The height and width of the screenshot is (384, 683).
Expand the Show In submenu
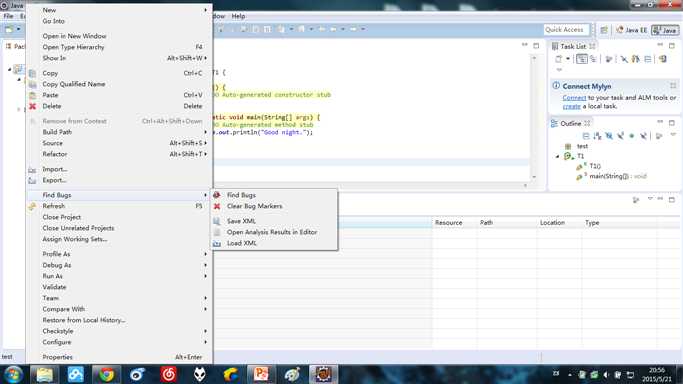206,58
